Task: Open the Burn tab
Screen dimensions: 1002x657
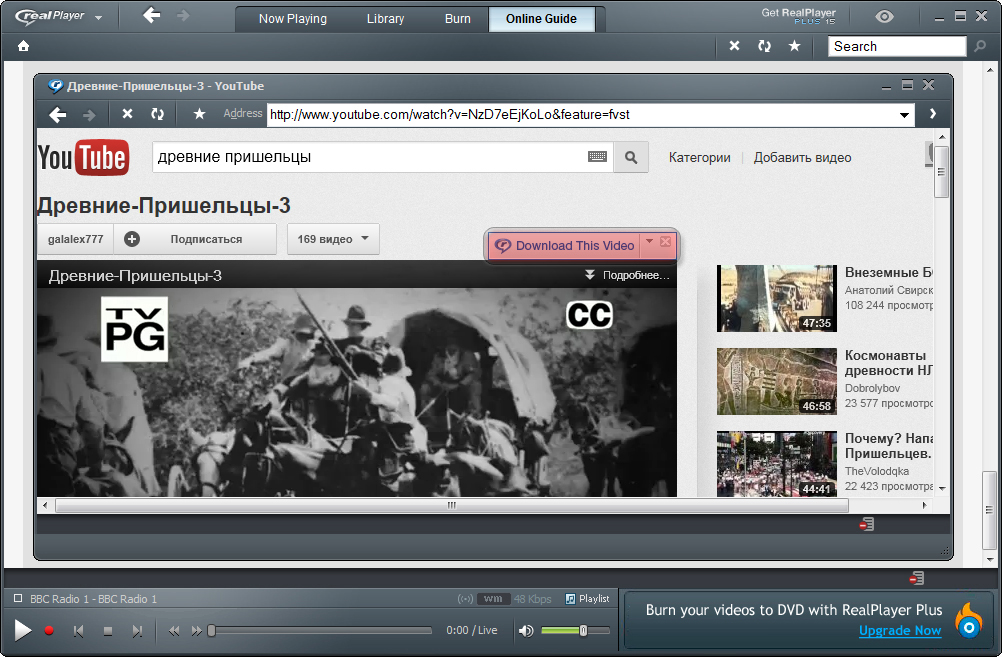Action: 458,19
